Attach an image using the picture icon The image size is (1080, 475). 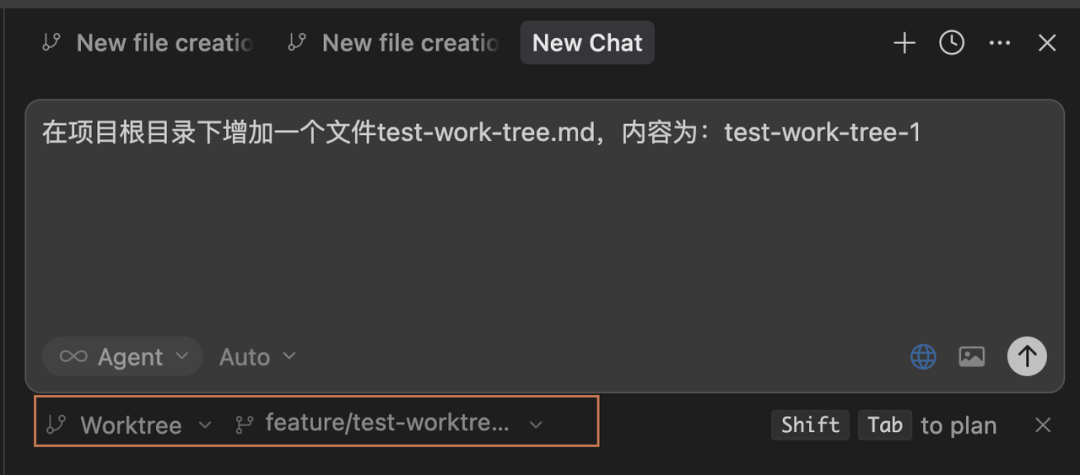click(972, 356)
